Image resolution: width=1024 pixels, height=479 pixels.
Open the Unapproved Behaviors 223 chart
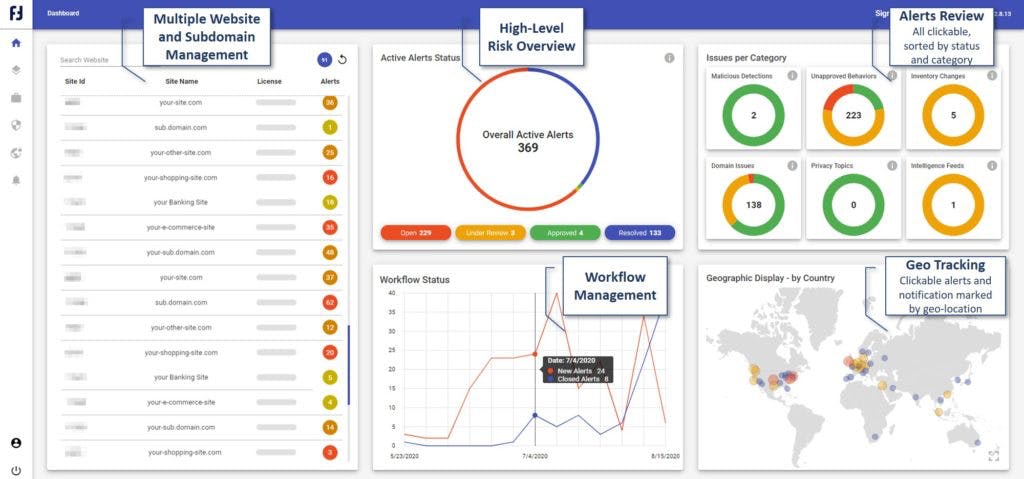(853, 115)
